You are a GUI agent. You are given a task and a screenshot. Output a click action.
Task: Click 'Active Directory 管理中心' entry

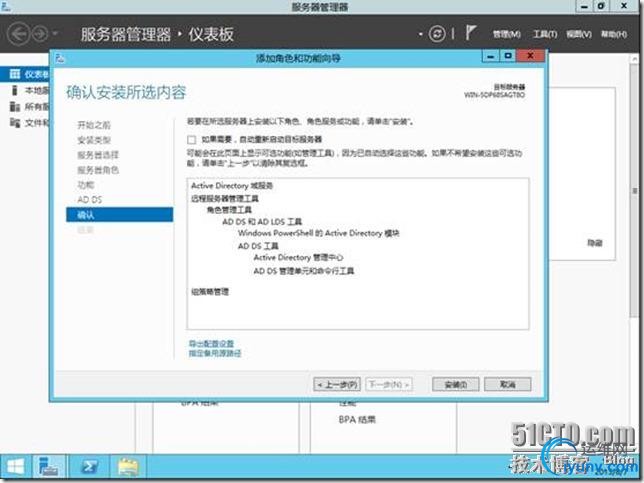click(x=299, y=258)
